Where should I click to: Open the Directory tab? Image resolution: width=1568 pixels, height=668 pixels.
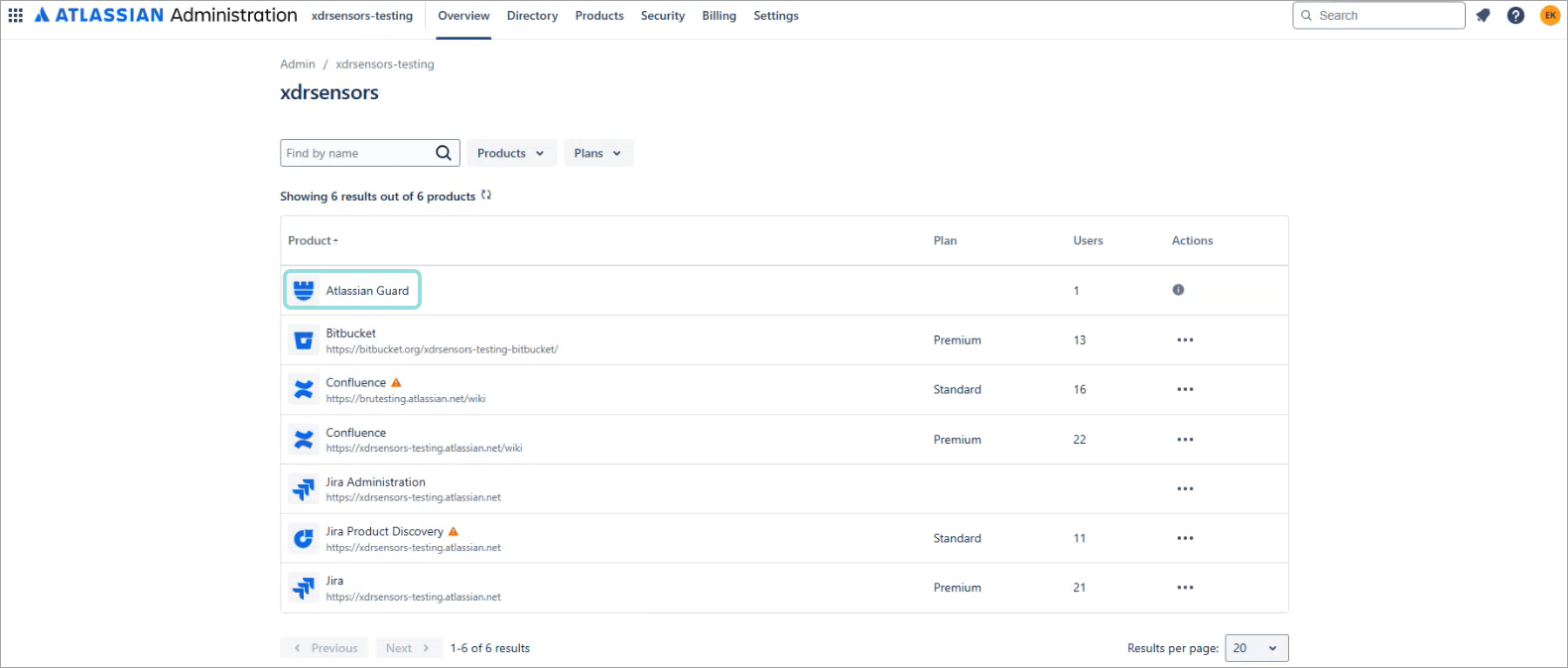coord(532,16)
